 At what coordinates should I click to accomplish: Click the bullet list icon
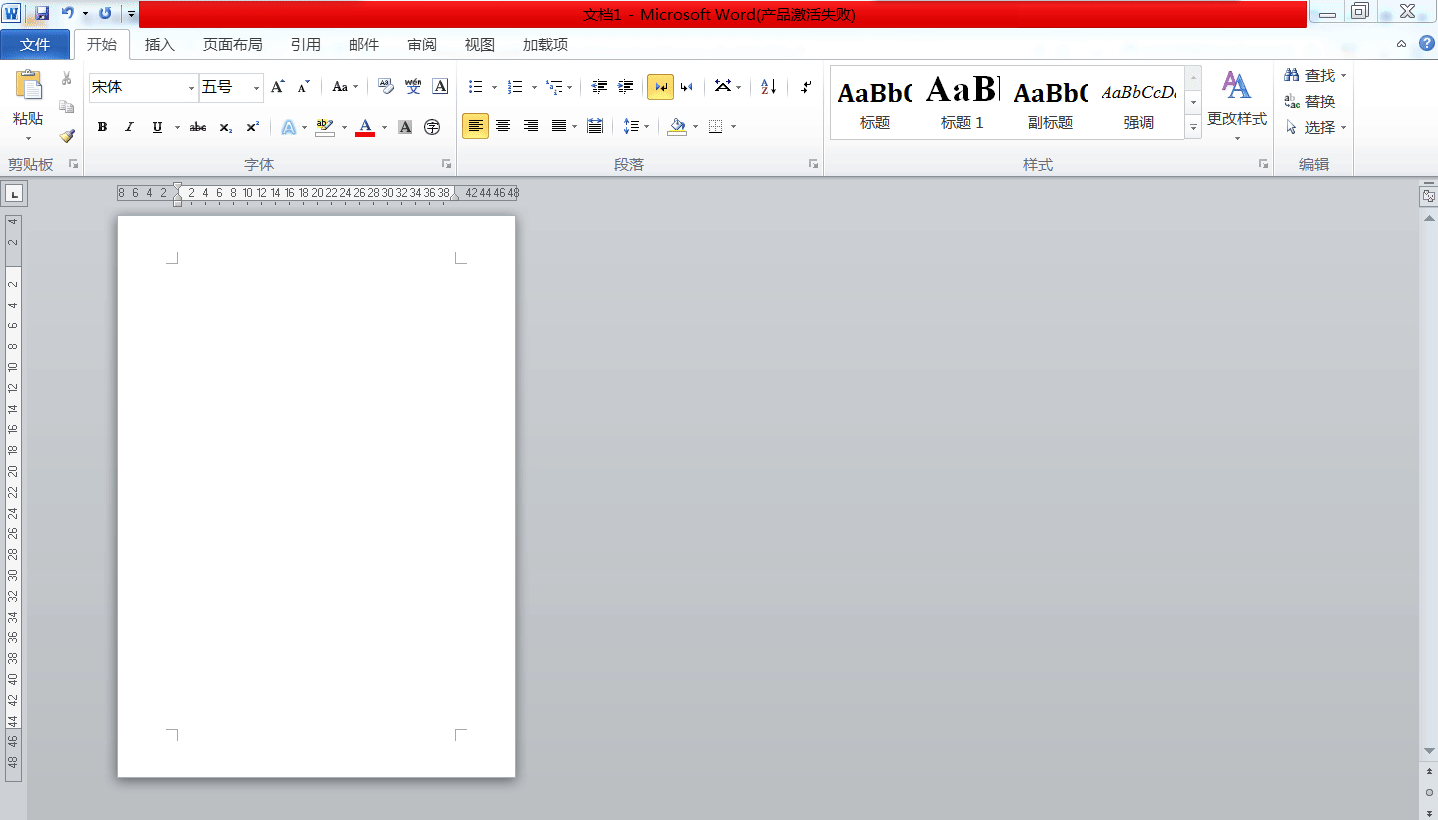476,87
